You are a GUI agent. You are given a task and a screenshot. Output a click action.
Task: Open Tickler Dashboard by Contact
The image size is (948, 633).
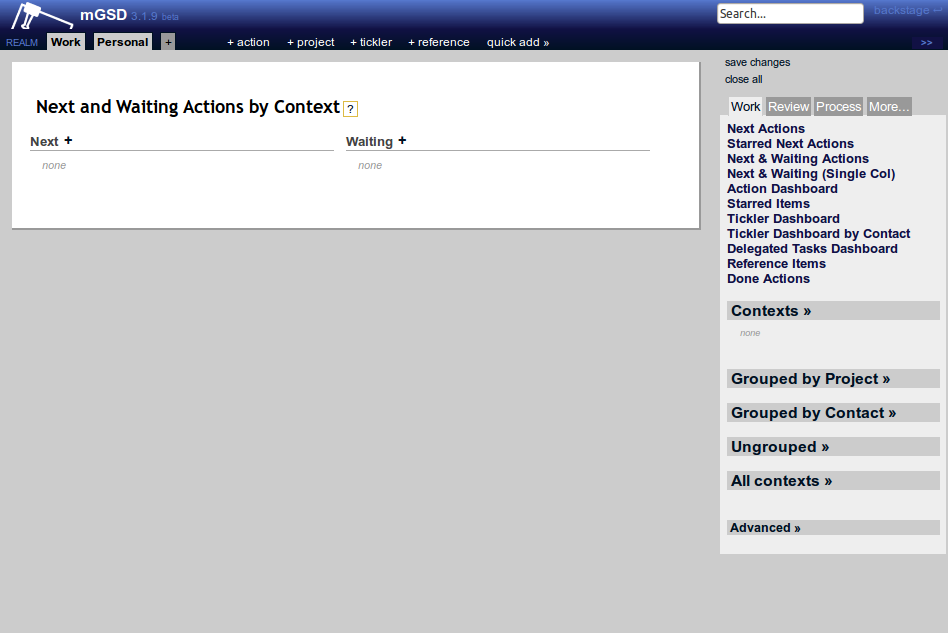coord(818,234)
